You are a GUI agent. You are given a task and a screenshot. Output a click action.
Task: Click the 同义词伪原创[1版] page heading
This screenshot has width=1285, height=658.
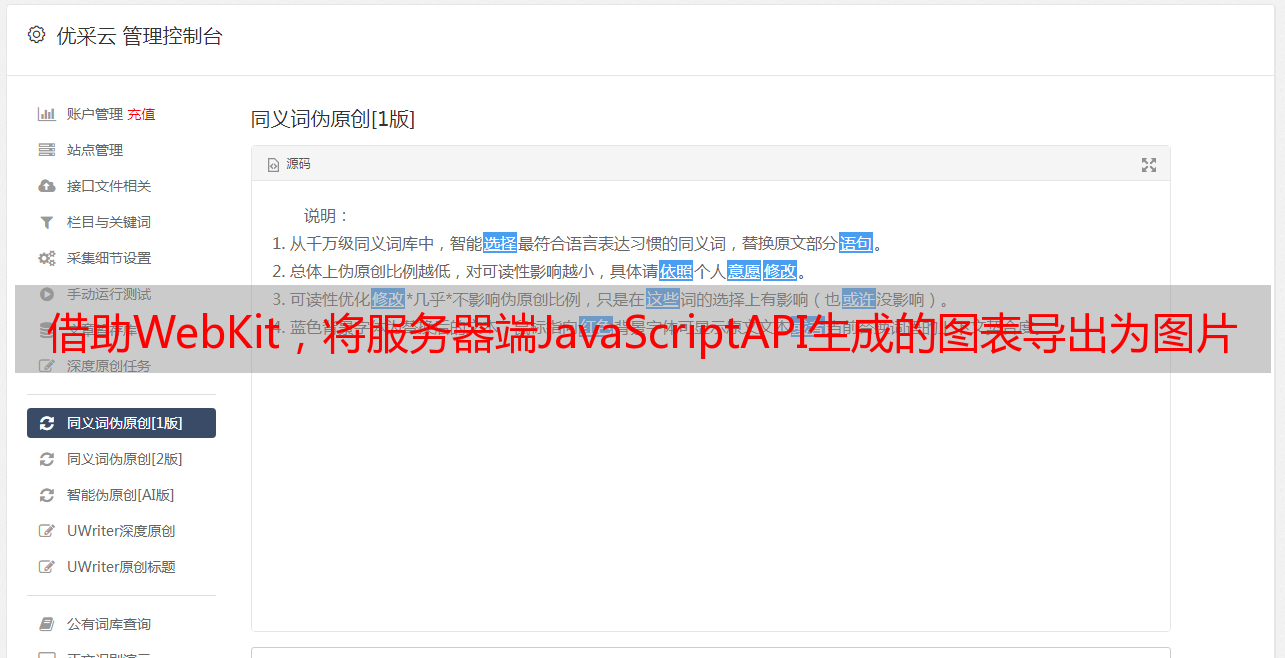click(333, 119)
